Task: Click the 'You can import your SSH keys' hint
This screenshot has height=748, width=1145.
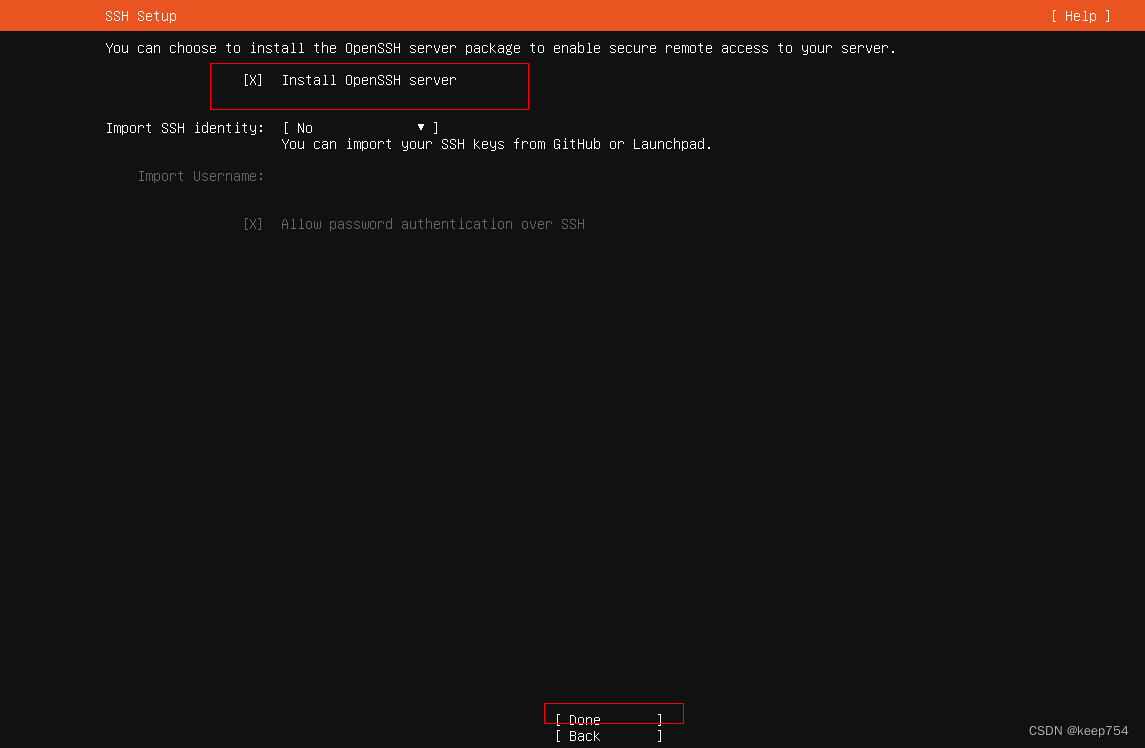Action: coord(497,145)
